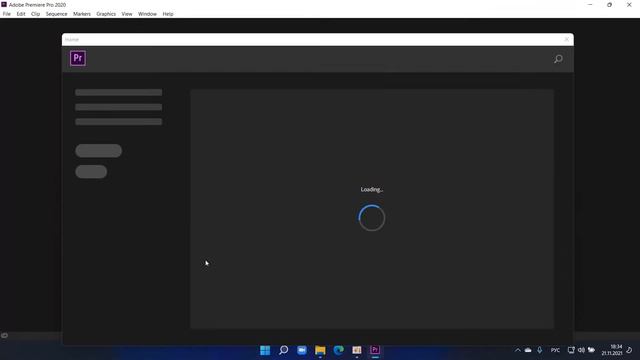
Task: Close the Home dialog
Action: tap(567, 40)
